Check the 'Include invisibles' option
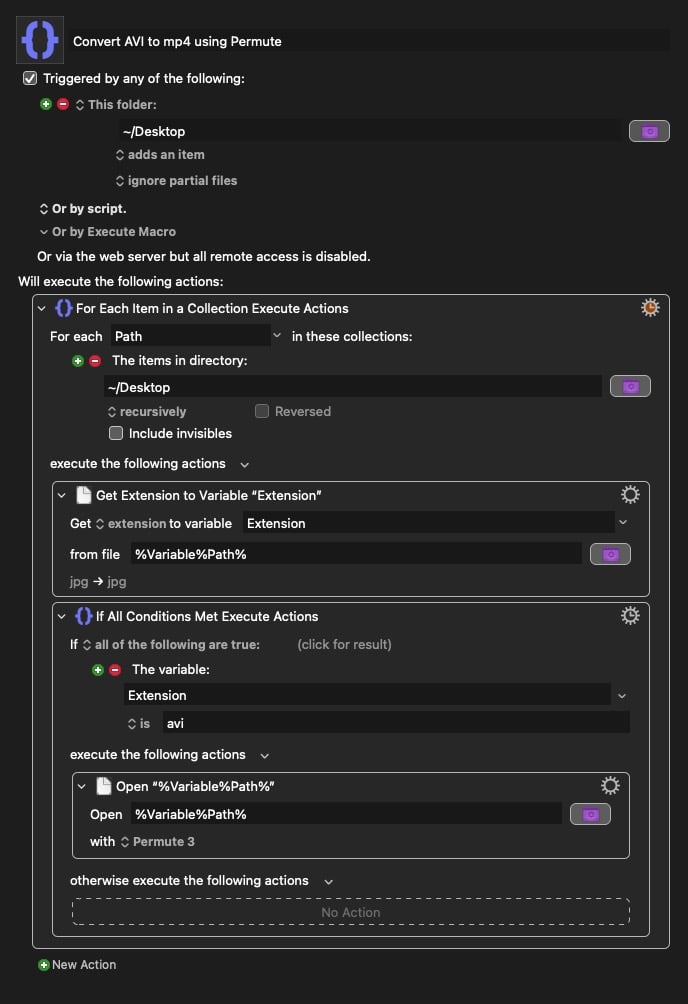The image size is (688, 1004). [116, 433]
